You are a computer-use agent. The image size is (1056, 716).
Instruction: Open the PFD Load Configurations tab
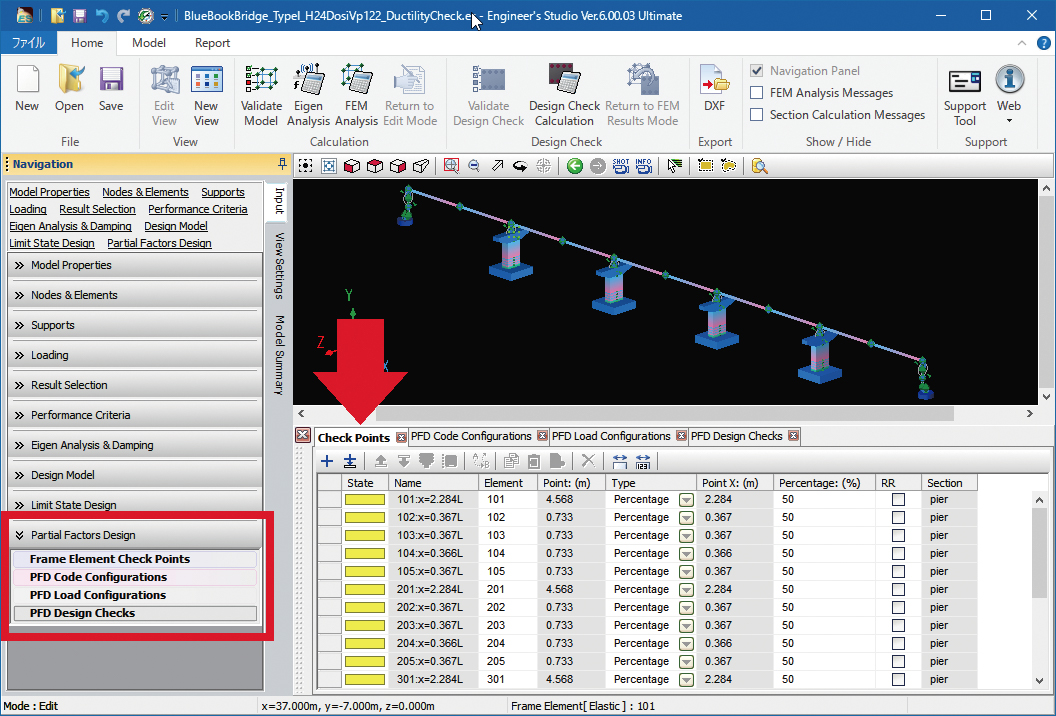pos(611,436)
